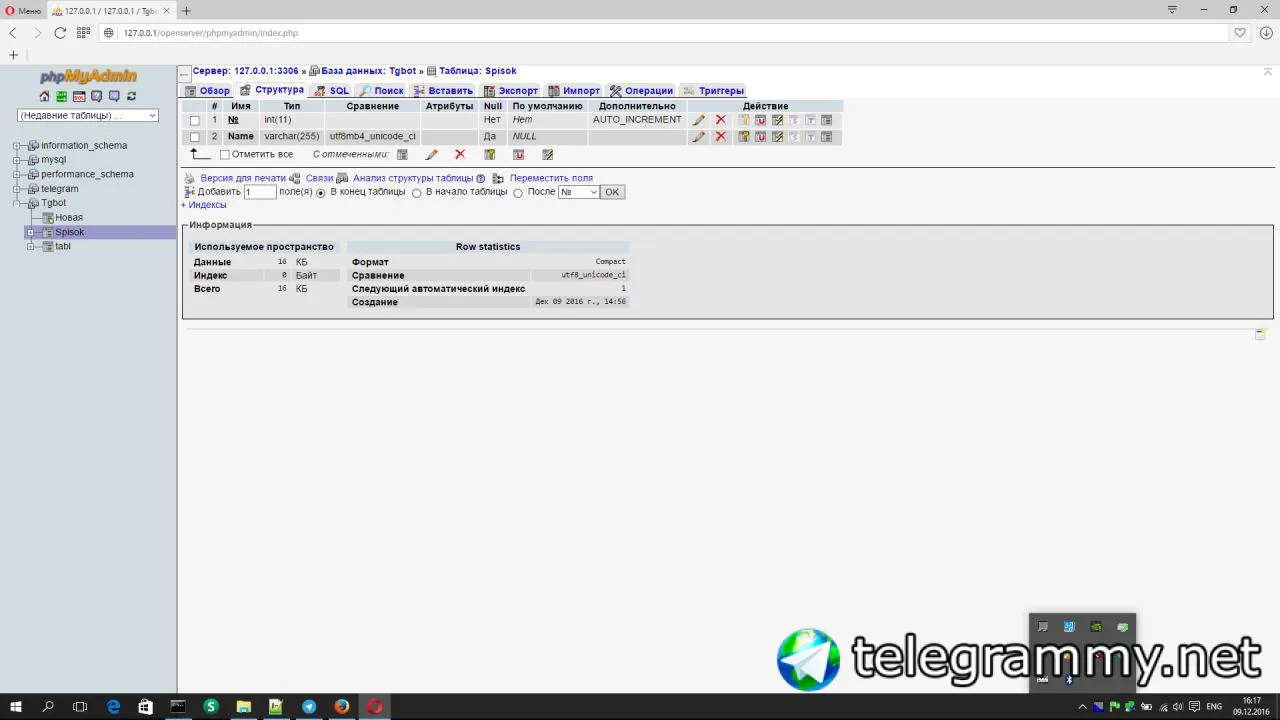This screenshot has height=720, width=1280.
Task: Click the number of columns input field
Action: [x=260, y=192]
